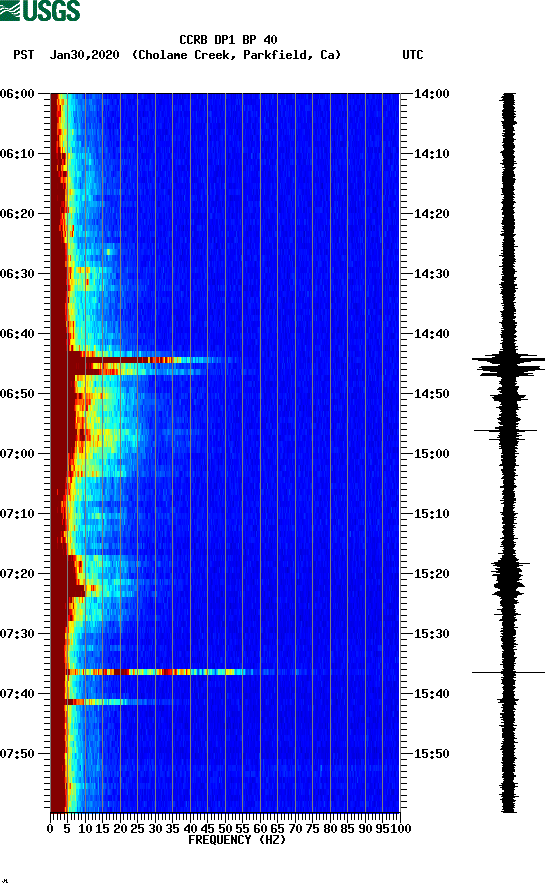
Task: Click the date 'Jan30,2020'
Action: pos(85,55)
